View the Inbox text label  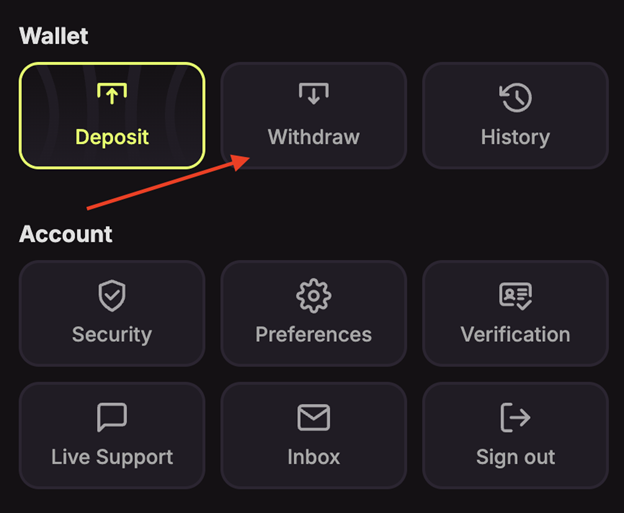tap(314, 456)
